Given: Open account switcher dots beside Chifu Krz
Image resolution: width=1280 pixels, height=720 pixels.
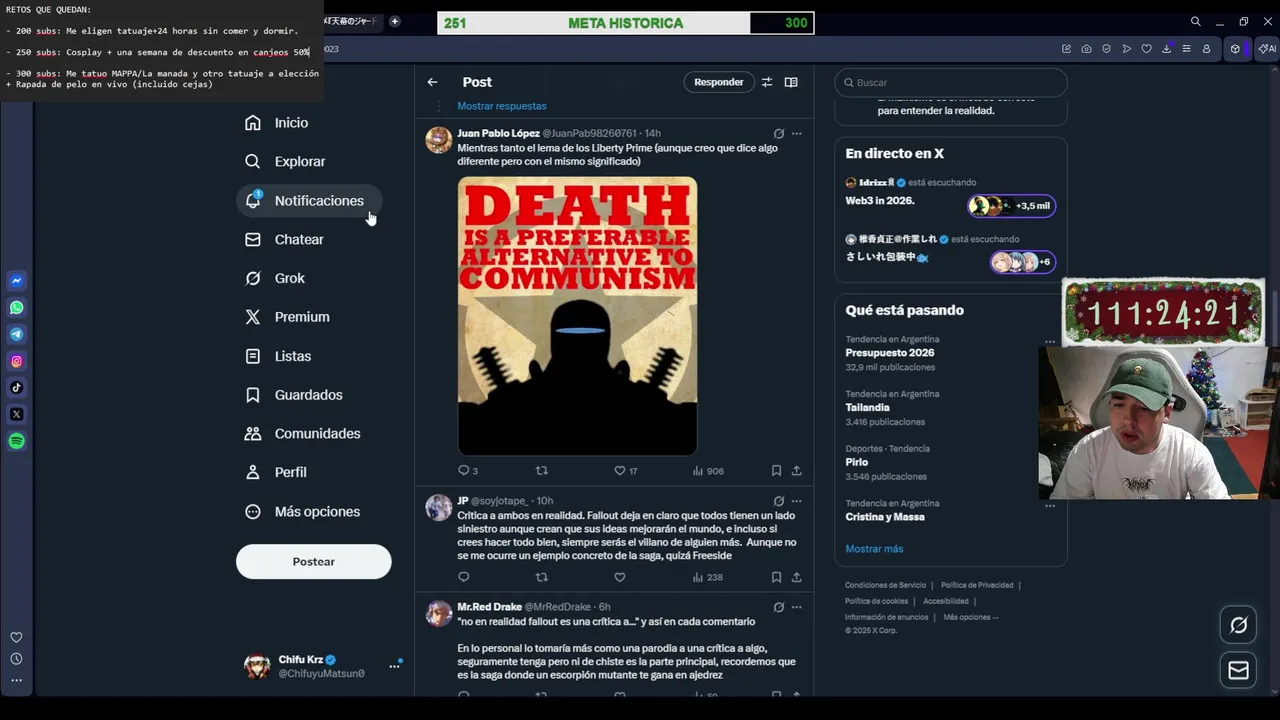Looking at the screenshot, I should pyautogui.click(x=394, y=666).
